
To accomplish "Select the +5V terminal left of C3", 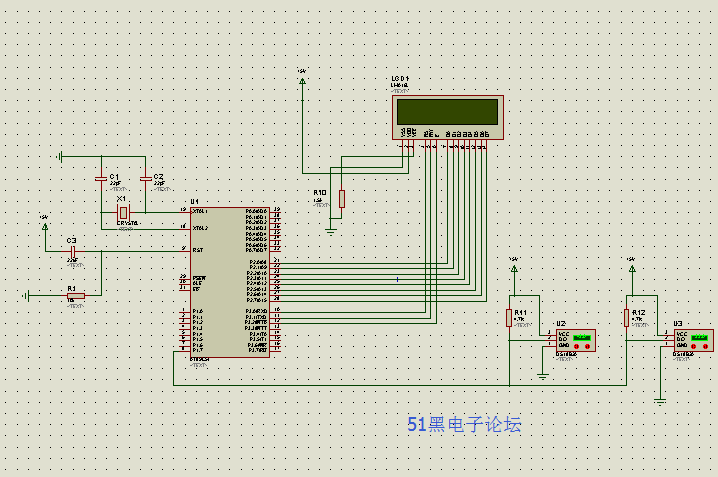I will pos(44,224).
